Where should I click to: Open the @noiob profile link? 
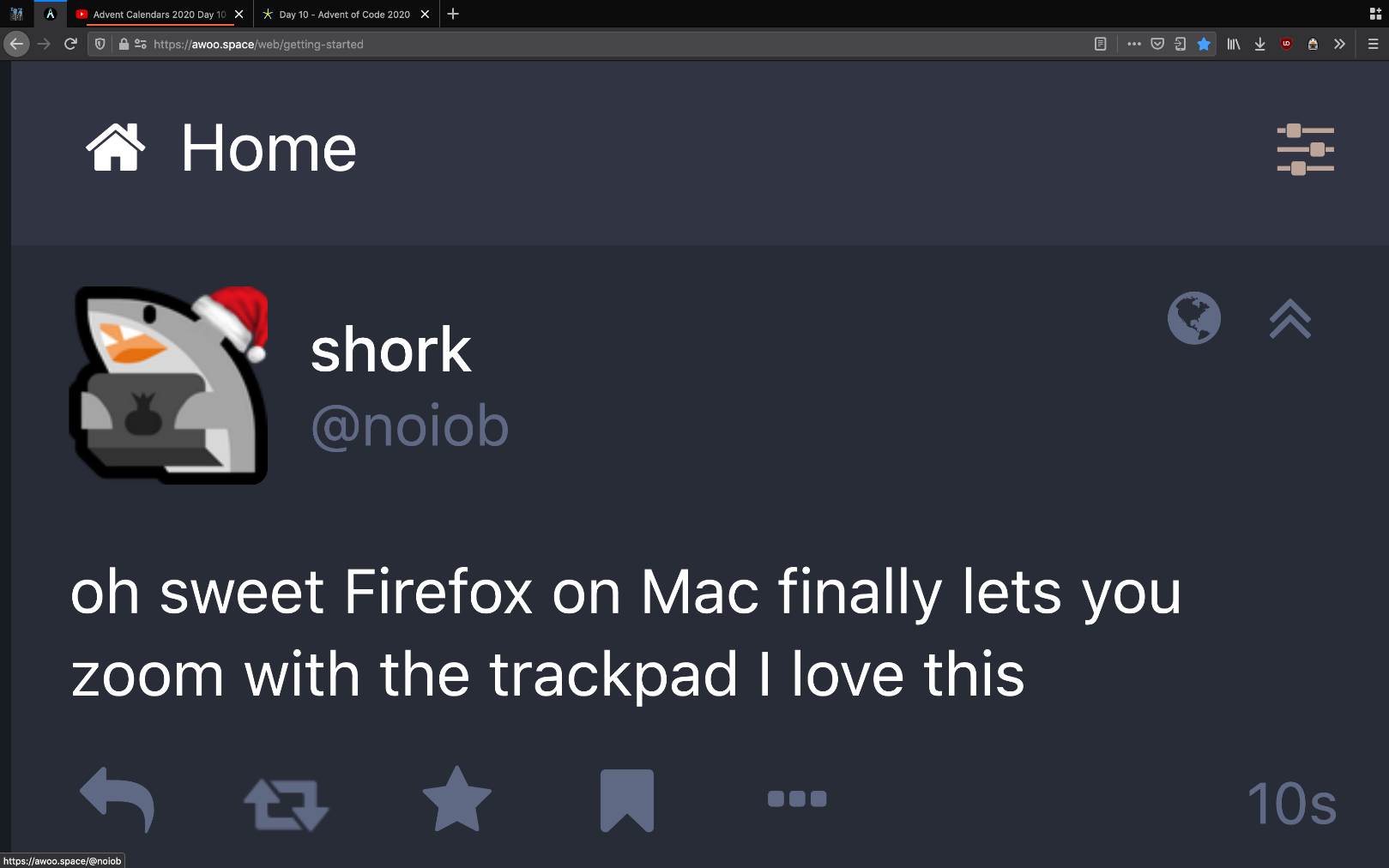point(409,426)
